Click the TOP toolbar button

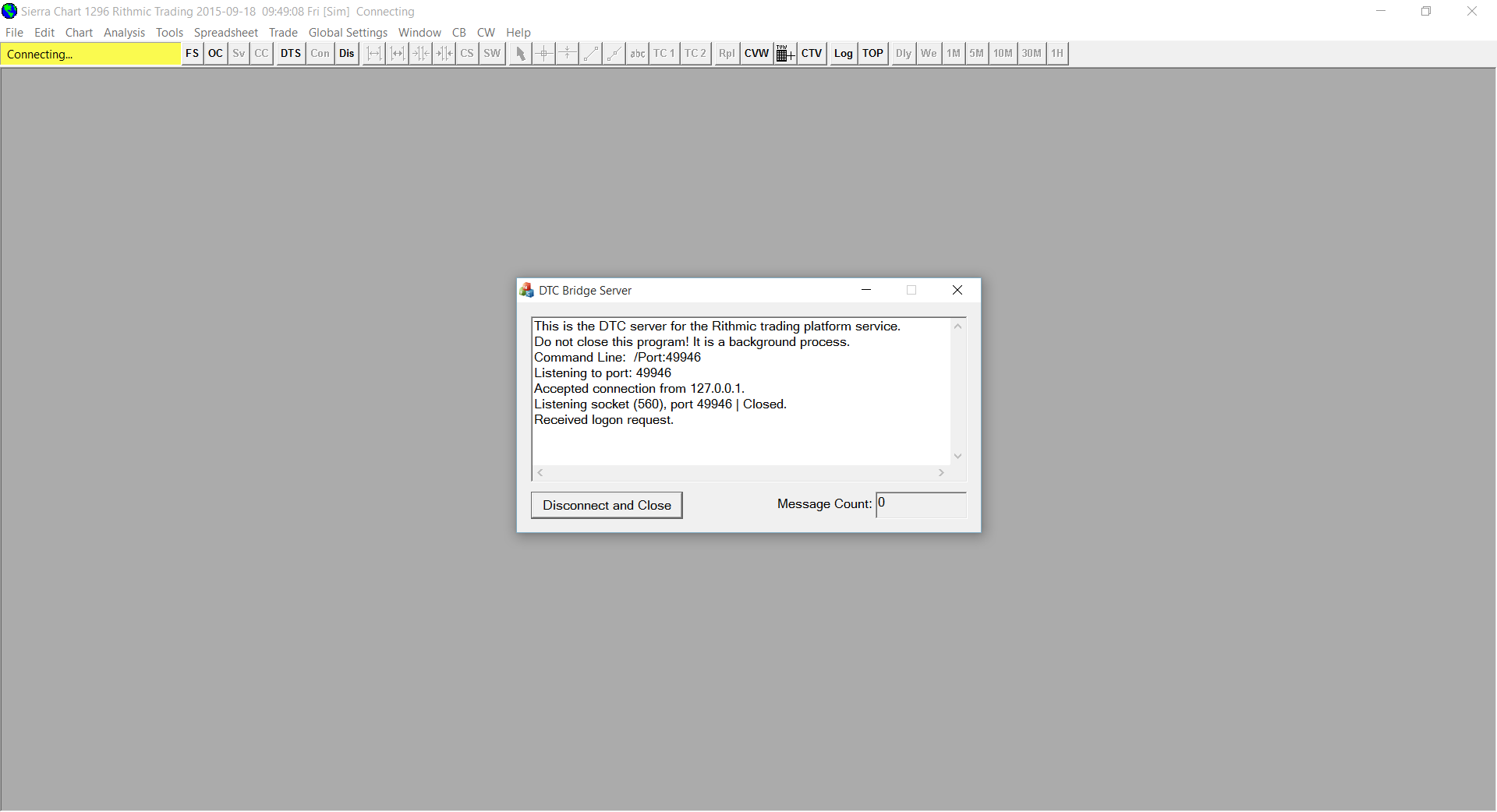(x=873, y=54)
